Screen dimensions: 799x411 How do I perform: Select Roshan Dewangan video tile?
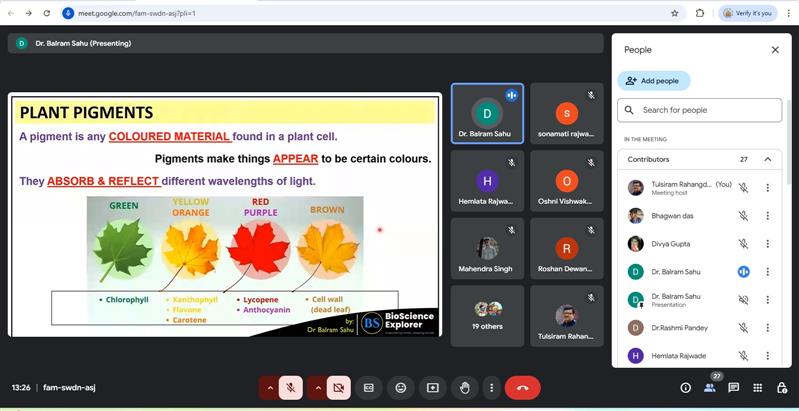[x=567, y=249]
